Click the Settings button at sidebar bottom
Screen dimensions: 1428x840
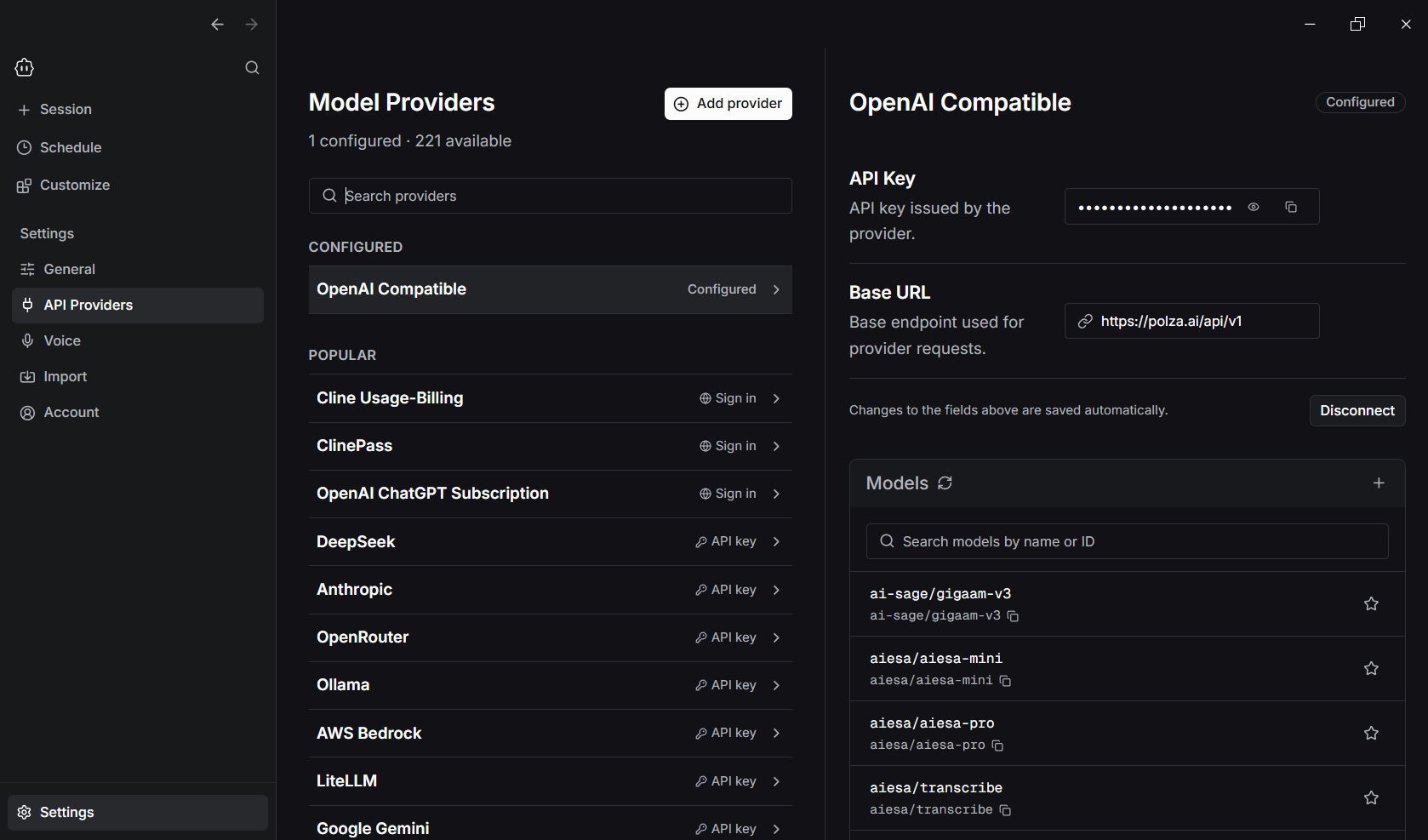(138, 812)
